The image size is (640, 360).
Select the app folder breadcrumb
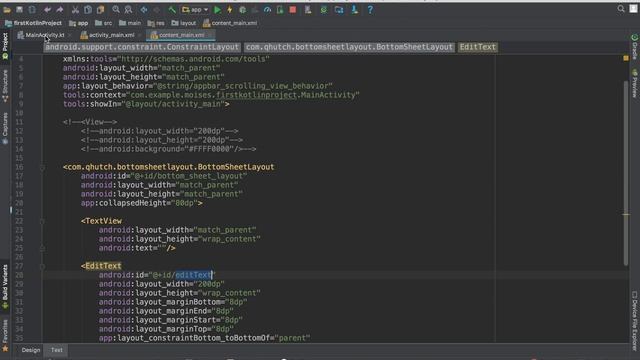tap(79, 23)
